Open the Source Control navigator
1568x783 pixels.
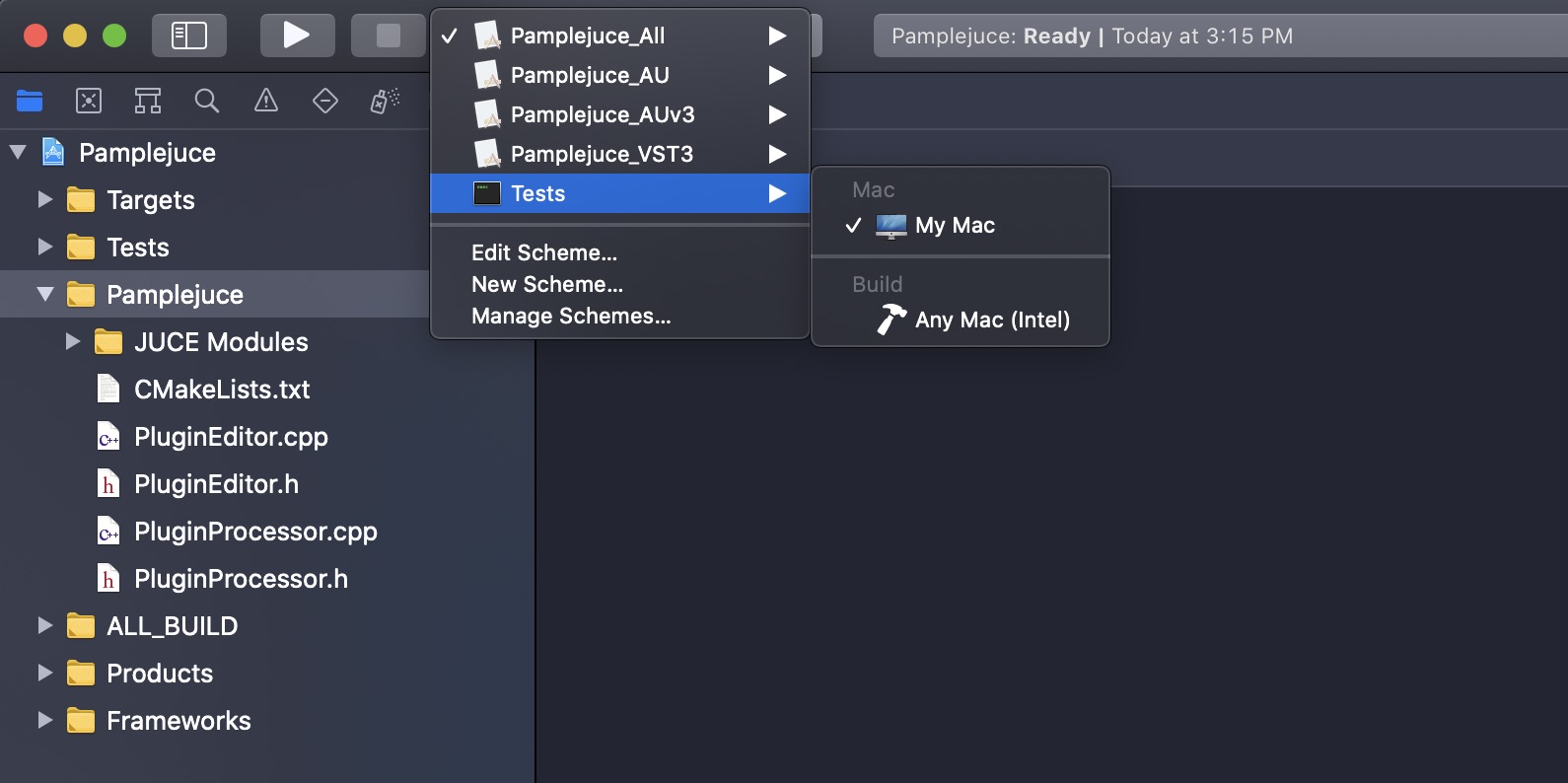click(88, 101)
